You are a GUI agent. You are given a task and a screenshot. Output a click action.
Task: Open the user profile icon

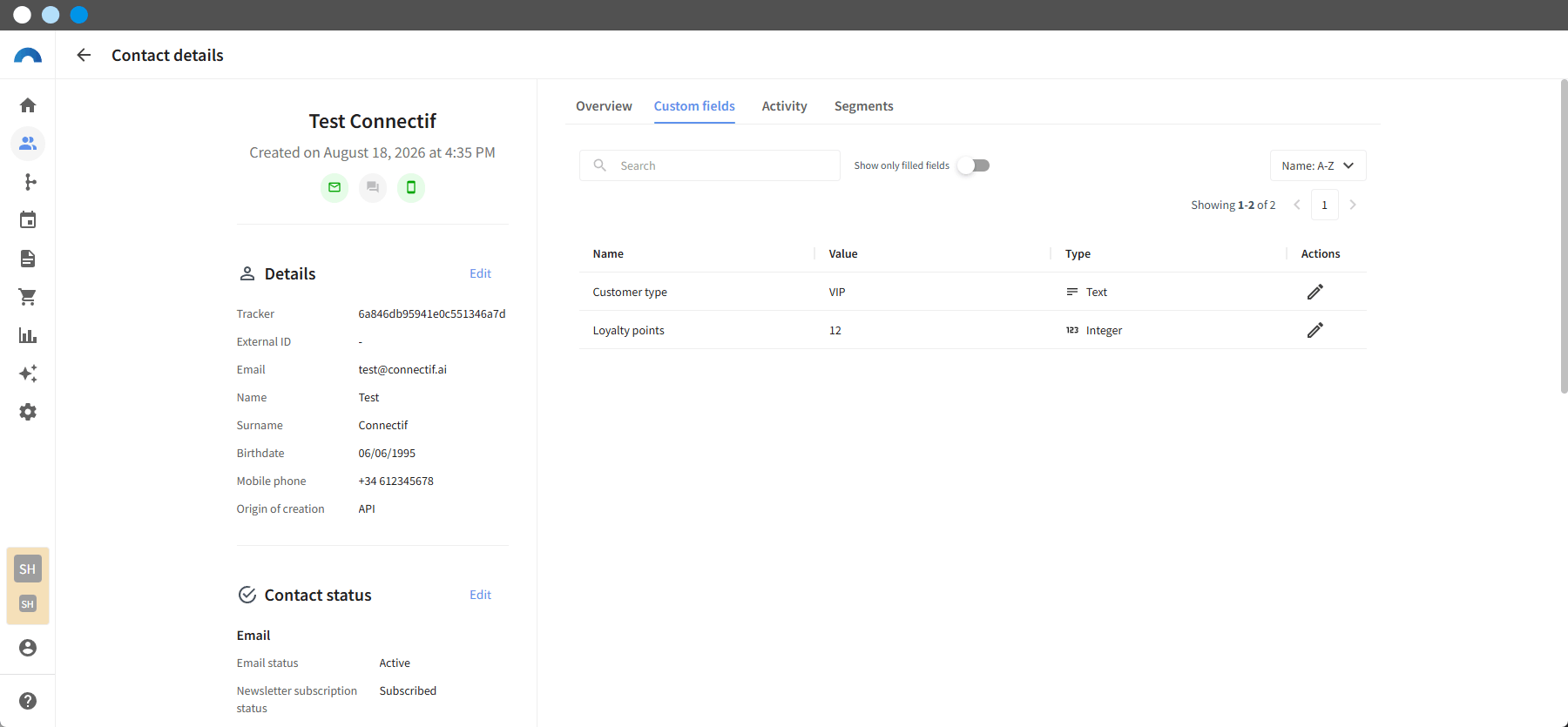click(28, 648)
